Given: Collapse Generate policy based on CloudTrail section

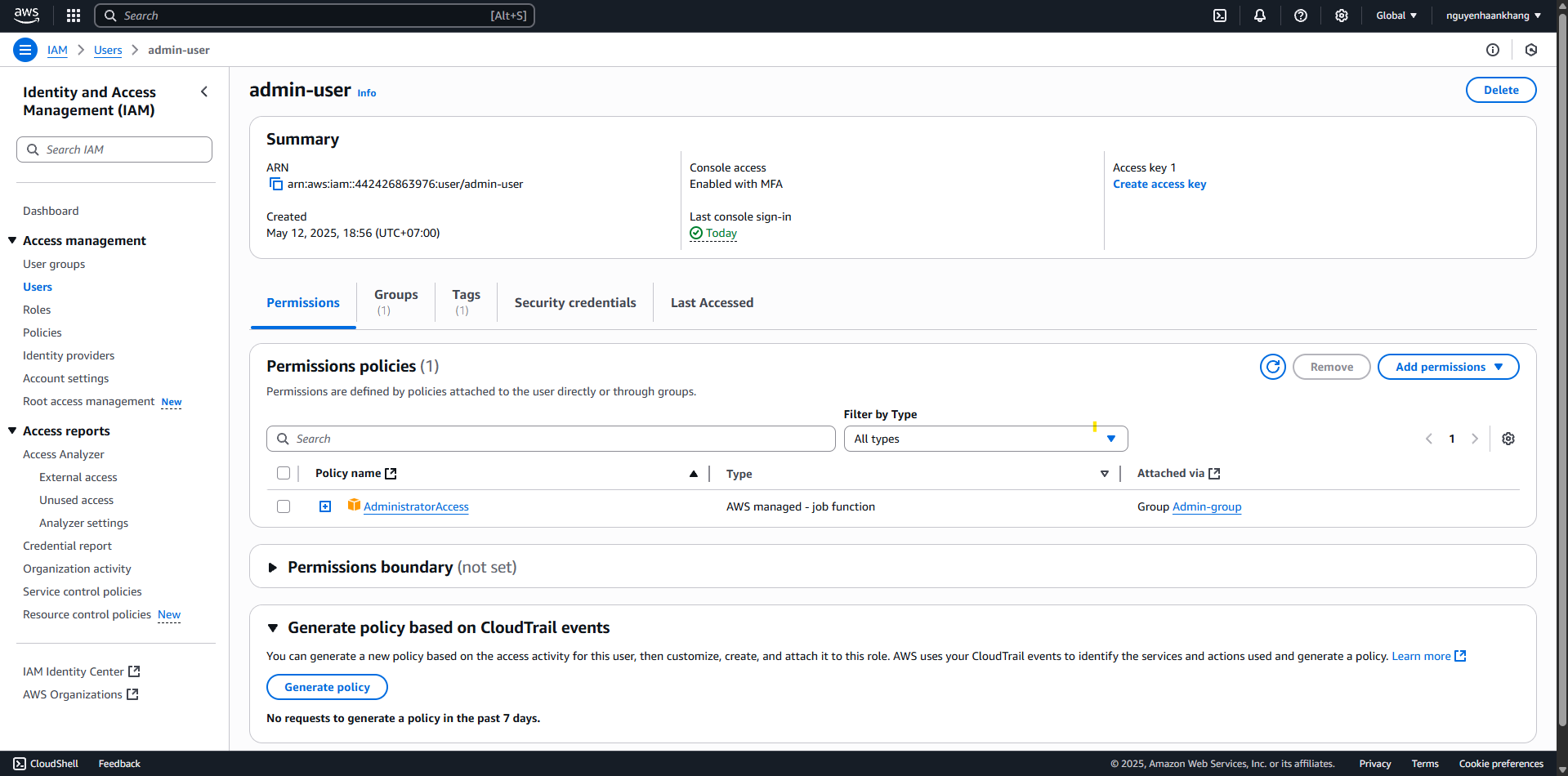Looking at the screenshot, I should 273,628.
